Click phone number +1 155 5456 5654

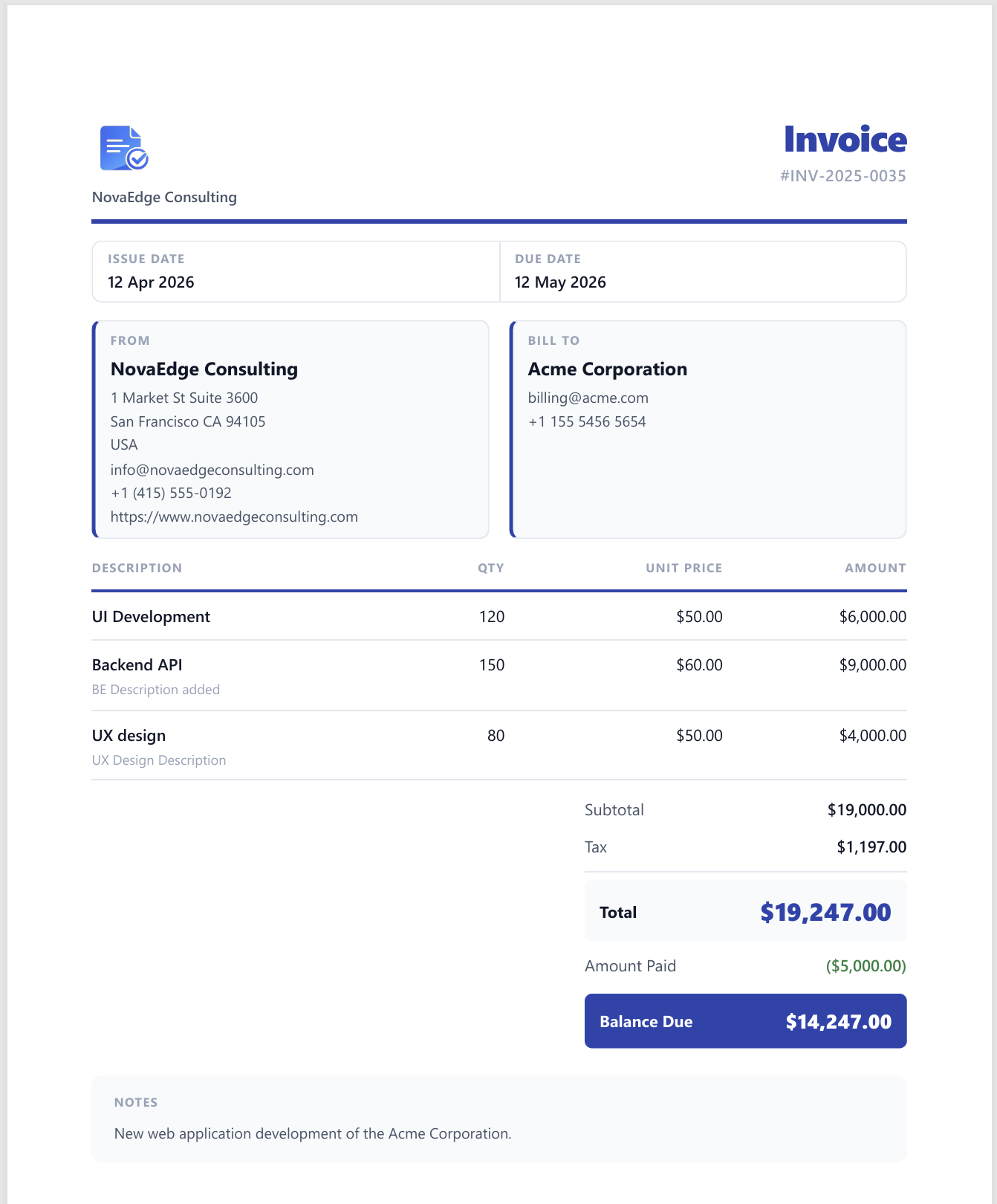click(x=587, y=421)
